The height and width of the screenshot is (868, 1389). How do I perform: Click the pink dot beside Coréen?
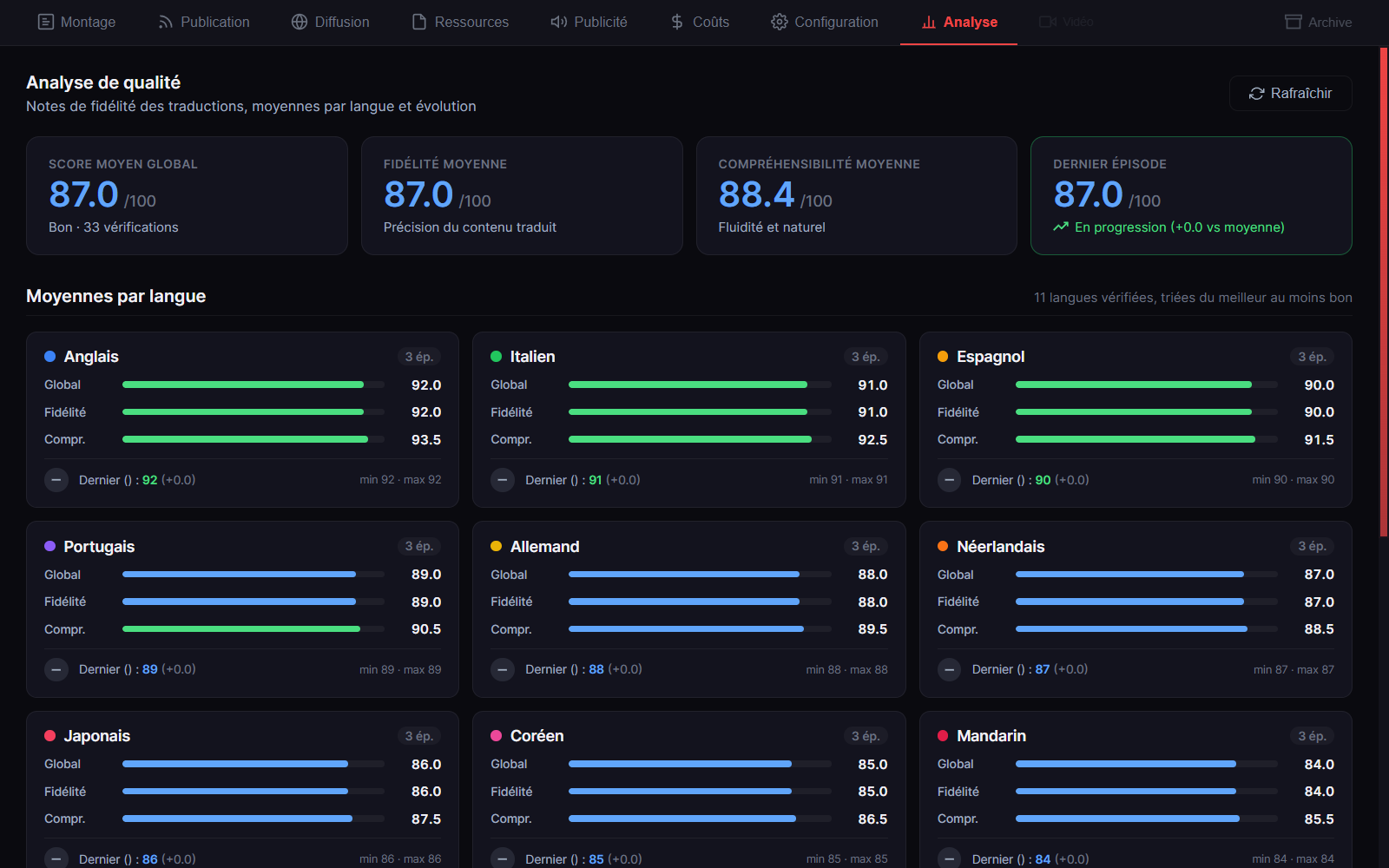497,736
